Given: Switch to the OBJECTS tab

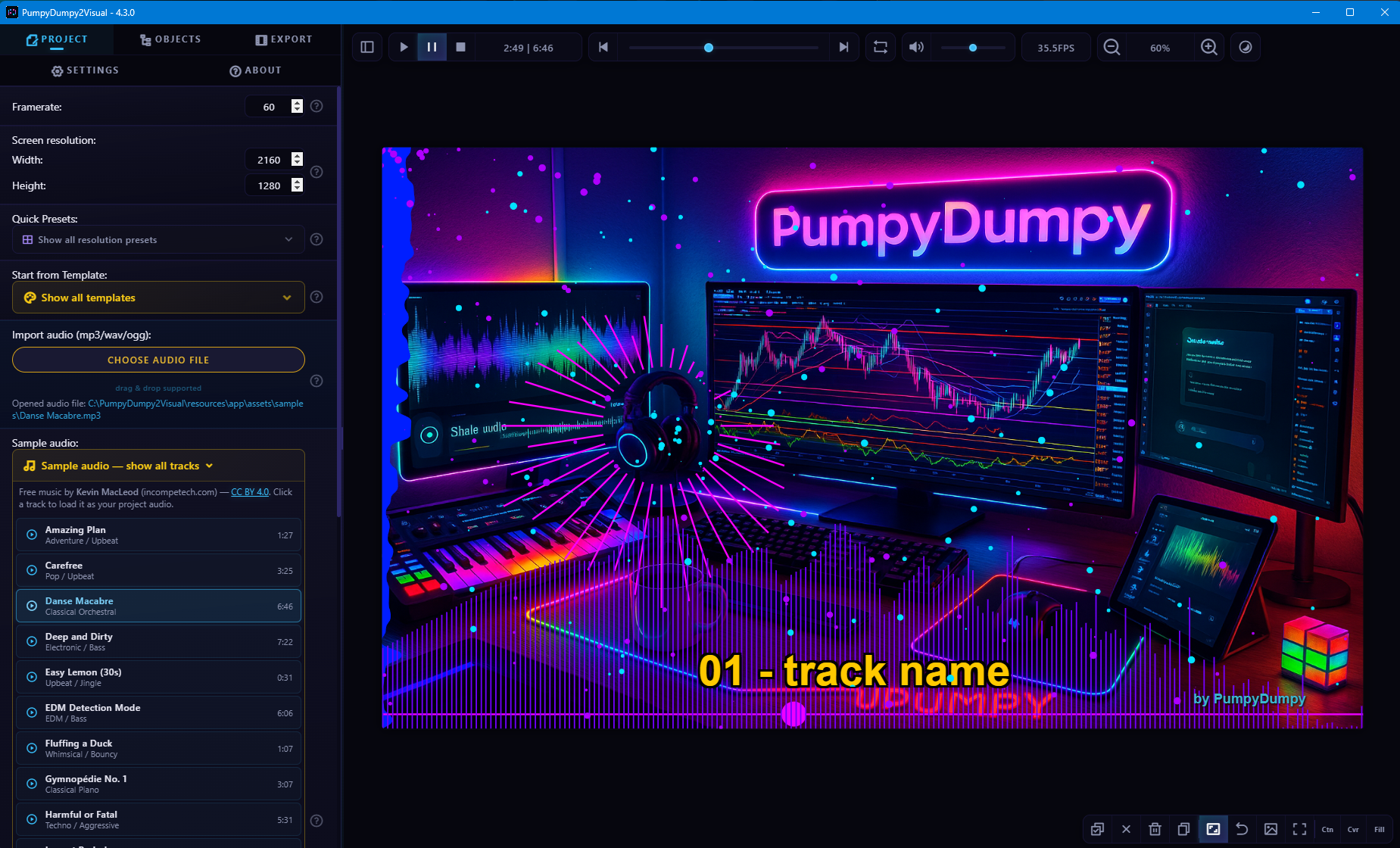Looking at the screenshot, I should pos(170,39).
